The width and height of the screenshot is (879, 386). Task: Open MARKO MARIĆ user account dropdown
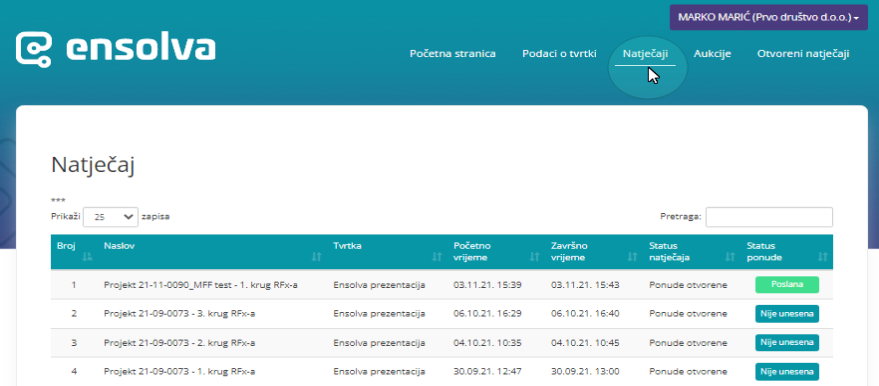pos(769,17)
